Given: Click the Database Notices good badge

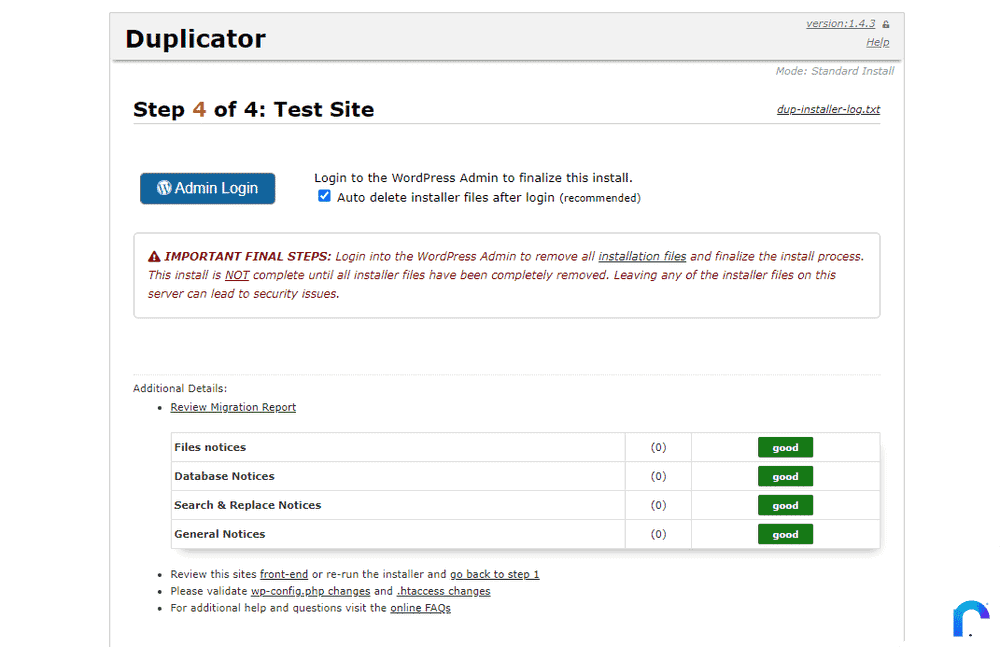Looking at the screenshot, I should [785, 477].
